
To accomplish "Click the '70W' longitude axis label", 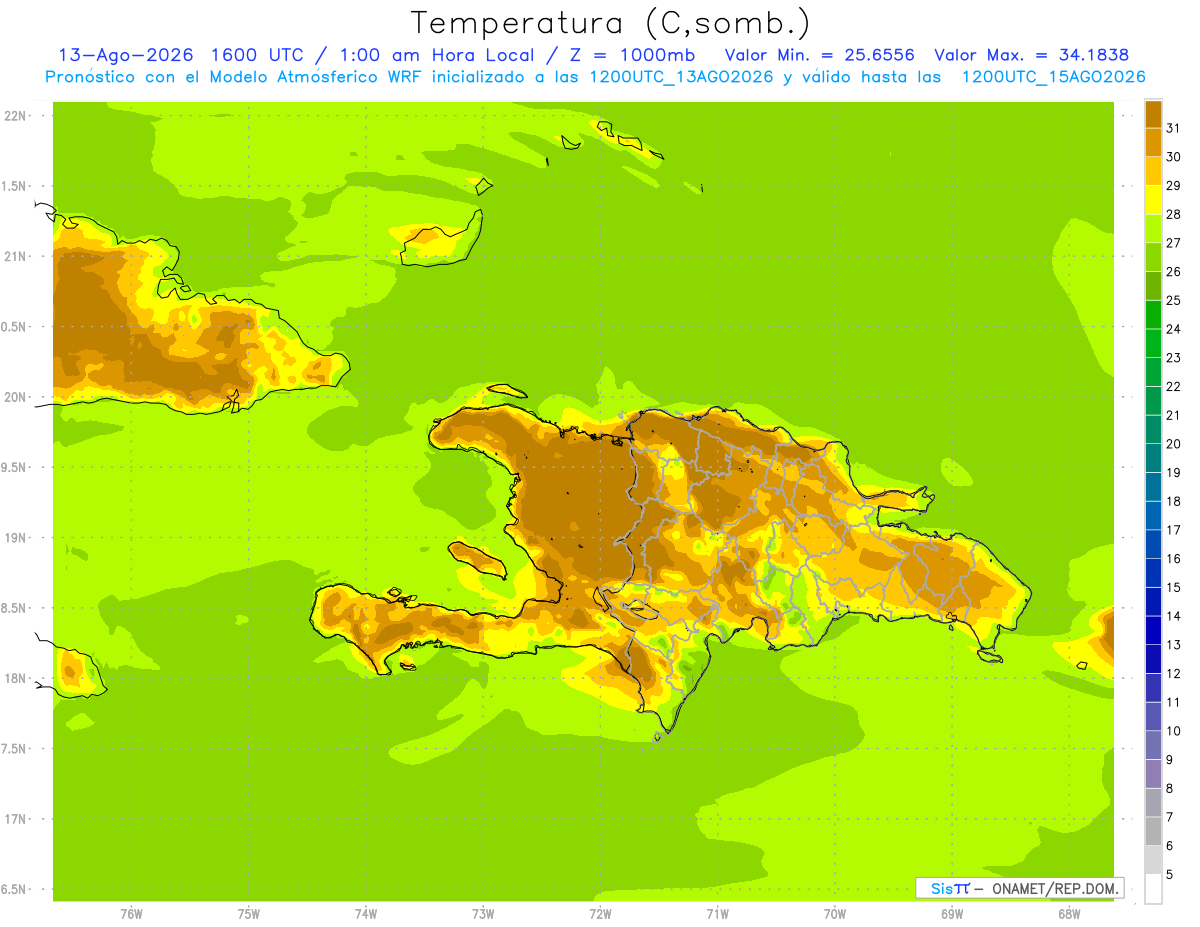I will pos(835,914).
